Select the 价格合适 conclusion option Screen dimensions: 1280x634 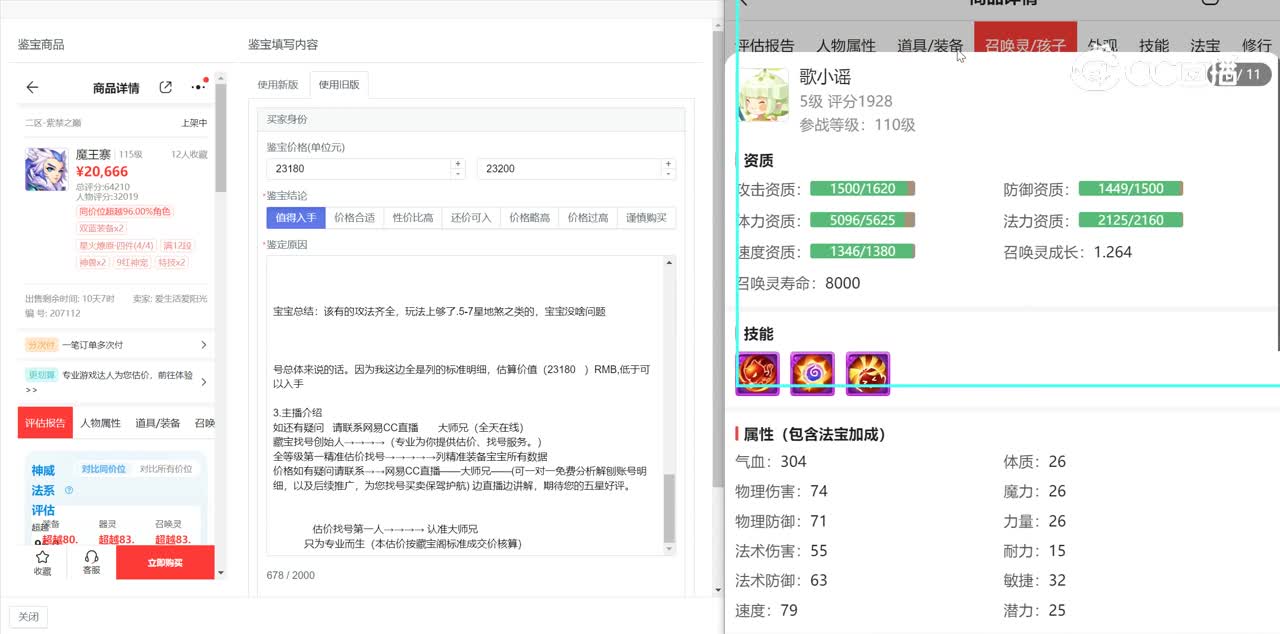point(354,218)
